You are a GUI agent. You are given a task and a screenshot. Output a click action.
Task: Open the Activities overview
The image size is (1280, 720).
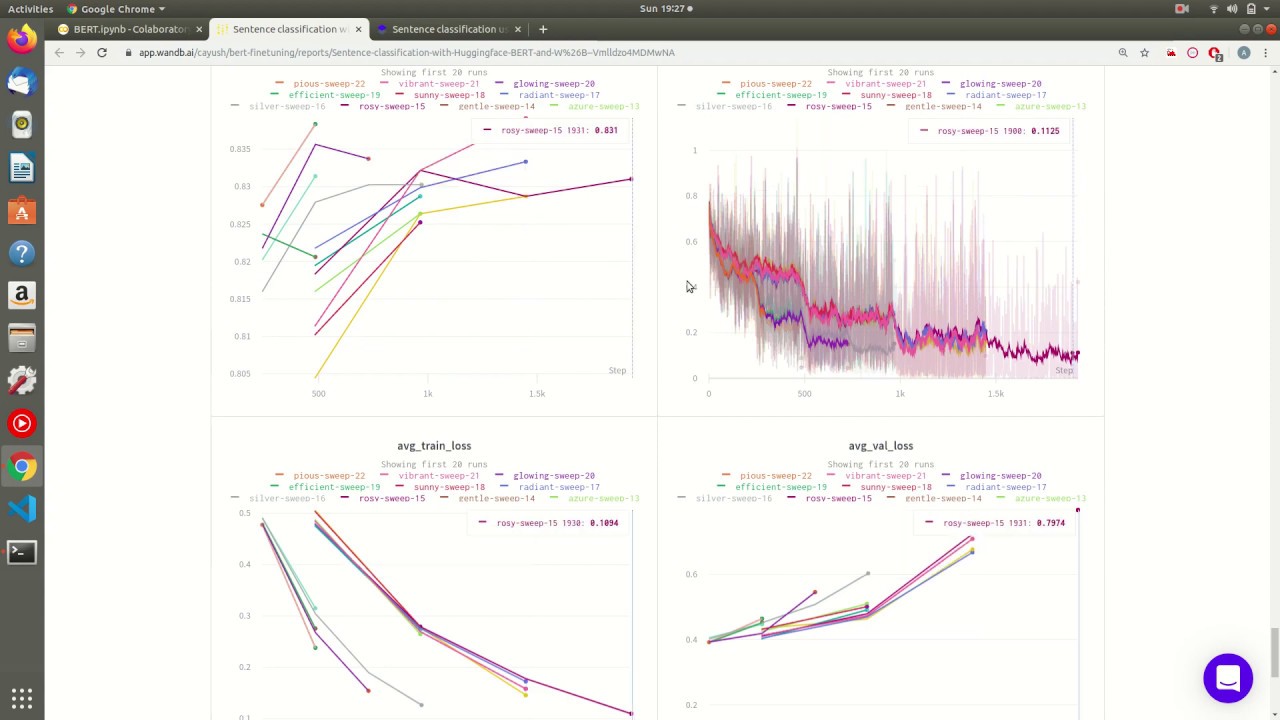pos(30,9)
